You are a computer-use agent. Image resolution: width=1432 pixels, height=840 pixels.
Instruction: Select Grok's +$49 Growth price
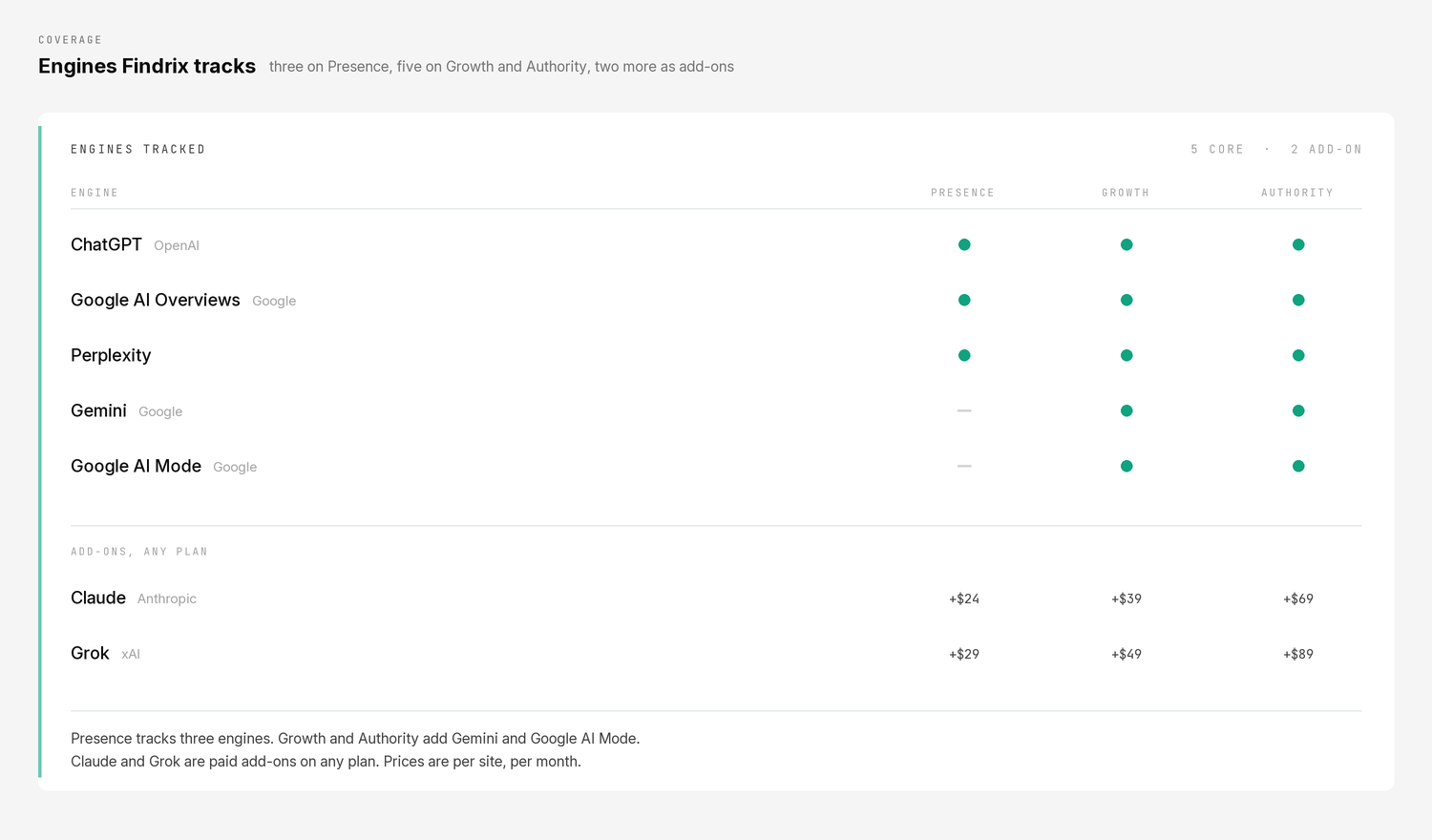point(1127,654)
